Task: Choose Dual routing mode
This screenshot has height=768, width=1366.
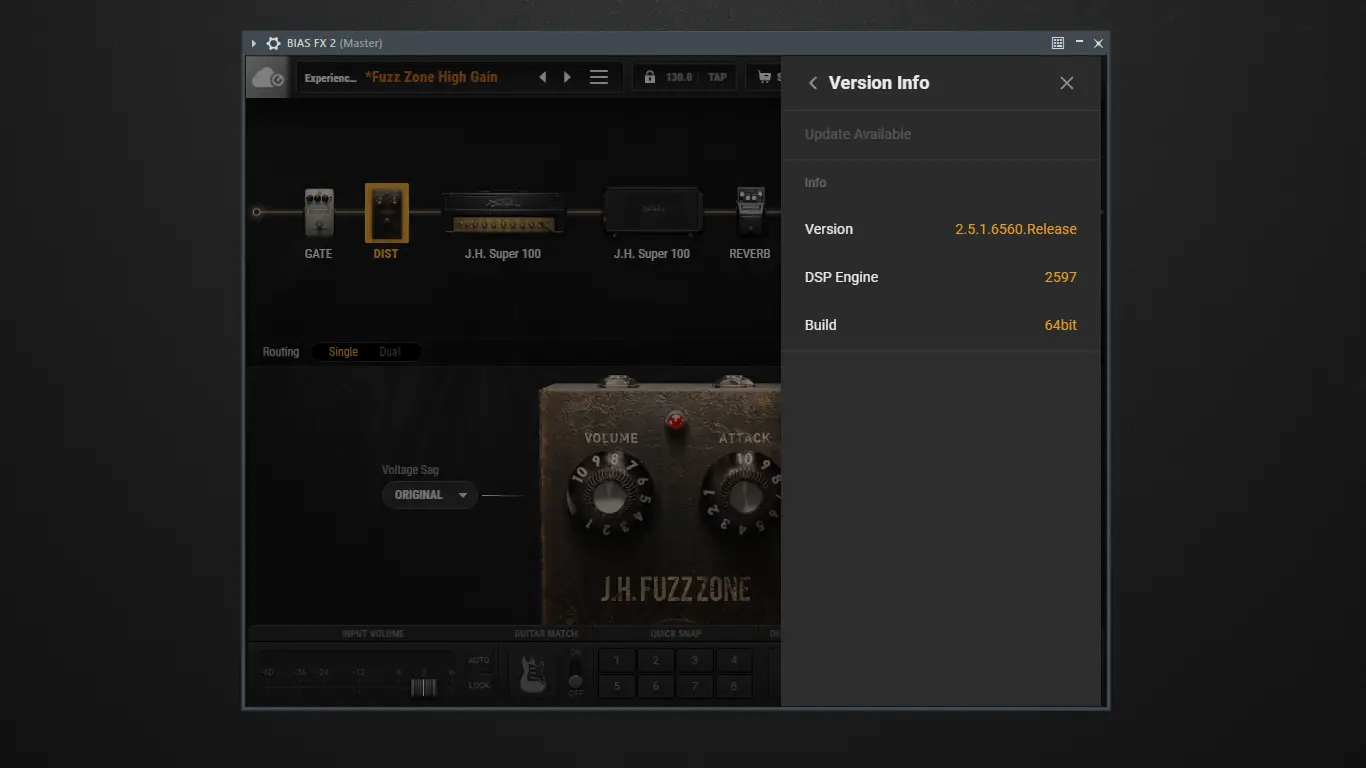Action: tap(390, 352)
